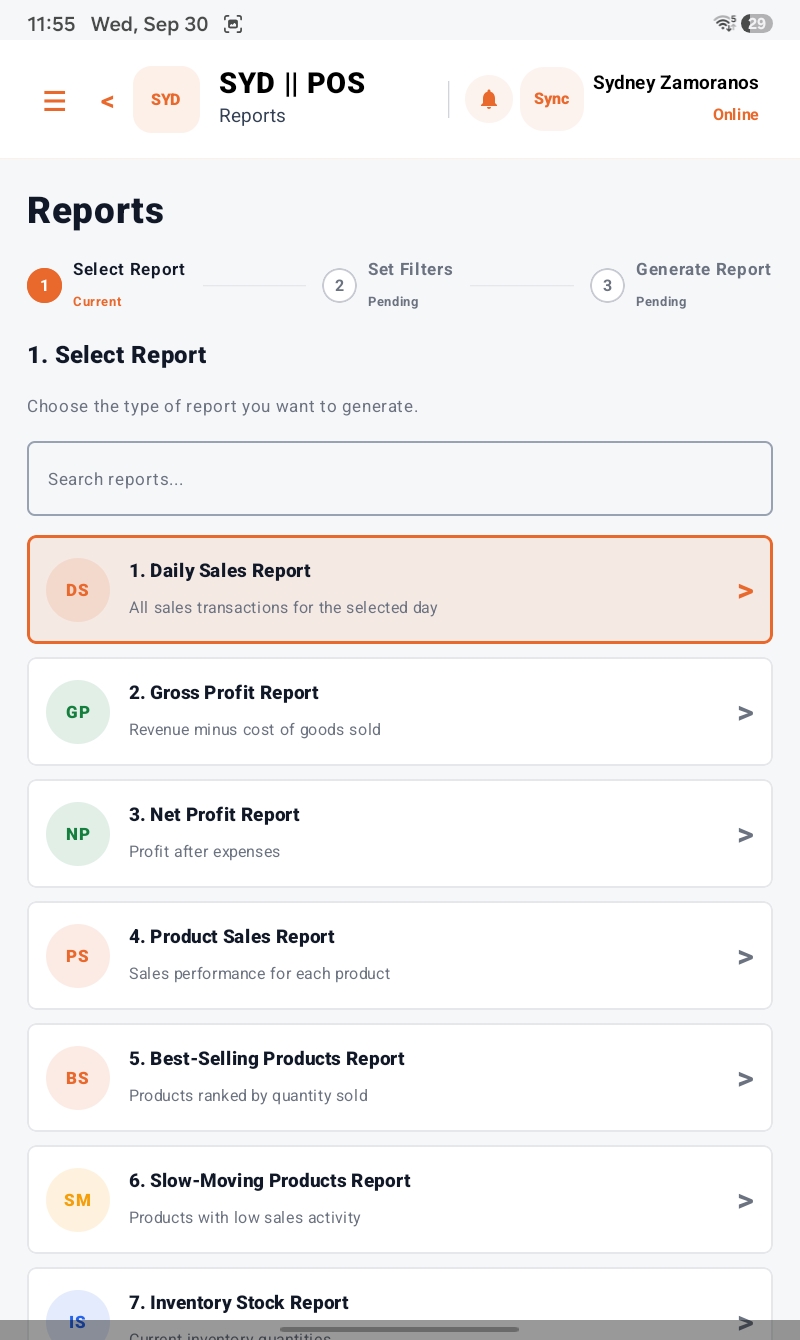Open Gross Profit Report chevron

tap(745, 713)
